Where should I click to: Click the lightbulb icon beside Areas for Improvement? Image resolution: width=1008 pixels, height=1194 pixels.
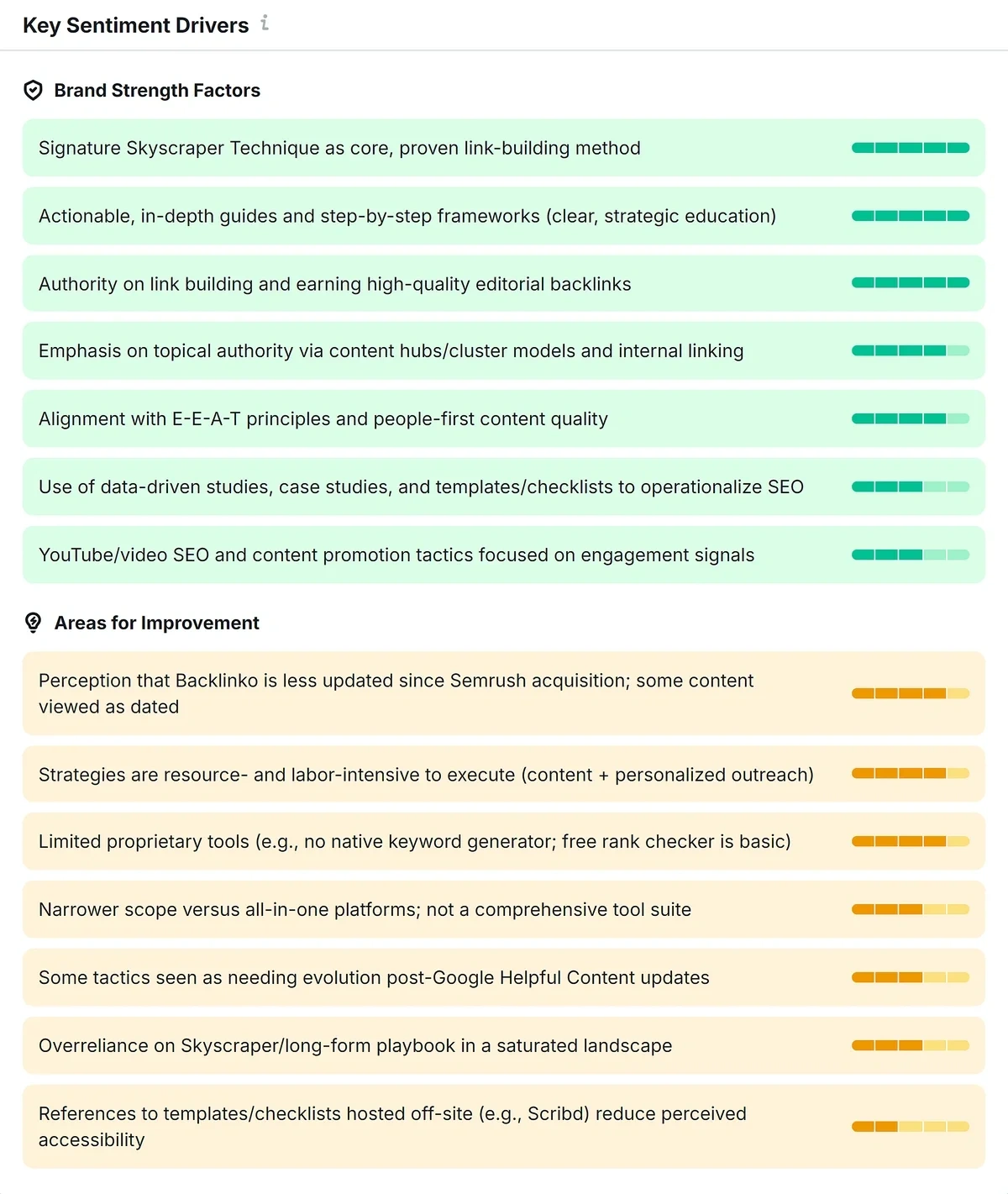[x=33, y=623]
